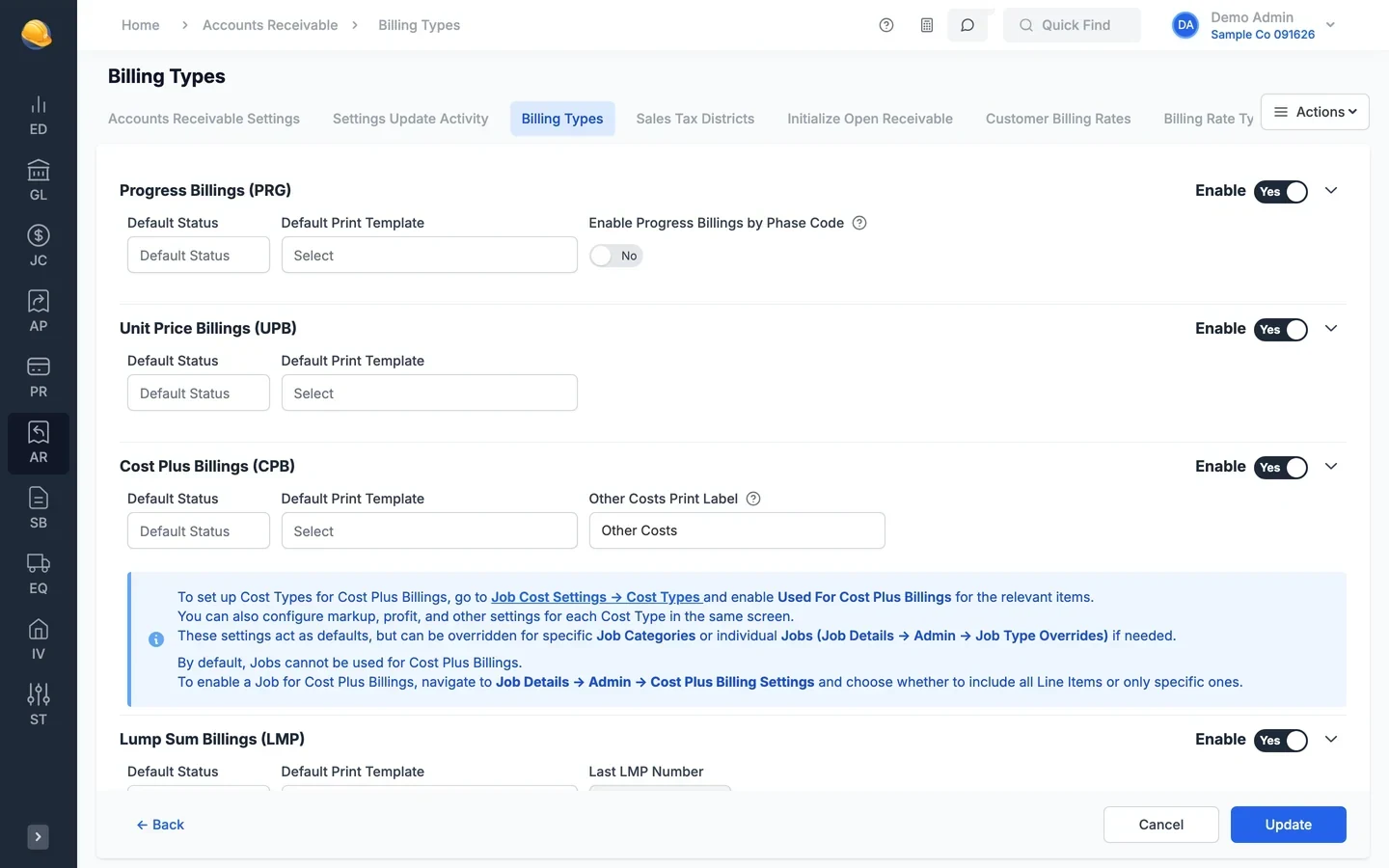Viewport: 1389px width, 868px height.
Task: Switch to Settings Update Activity tab
Action: [x=411, y=119]
